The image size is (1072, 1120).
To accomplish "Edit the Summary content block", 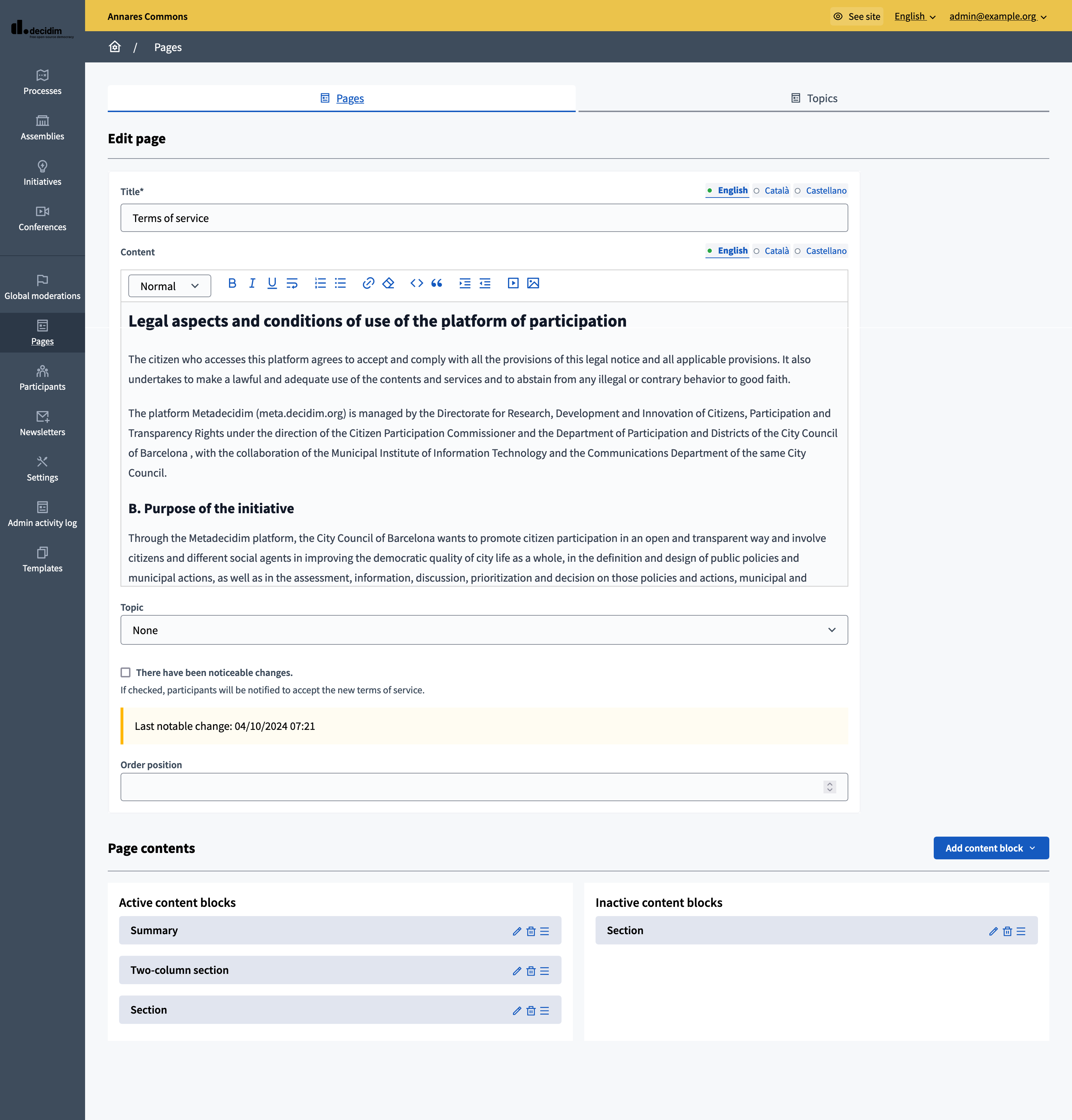I will (x=517, y=931).
